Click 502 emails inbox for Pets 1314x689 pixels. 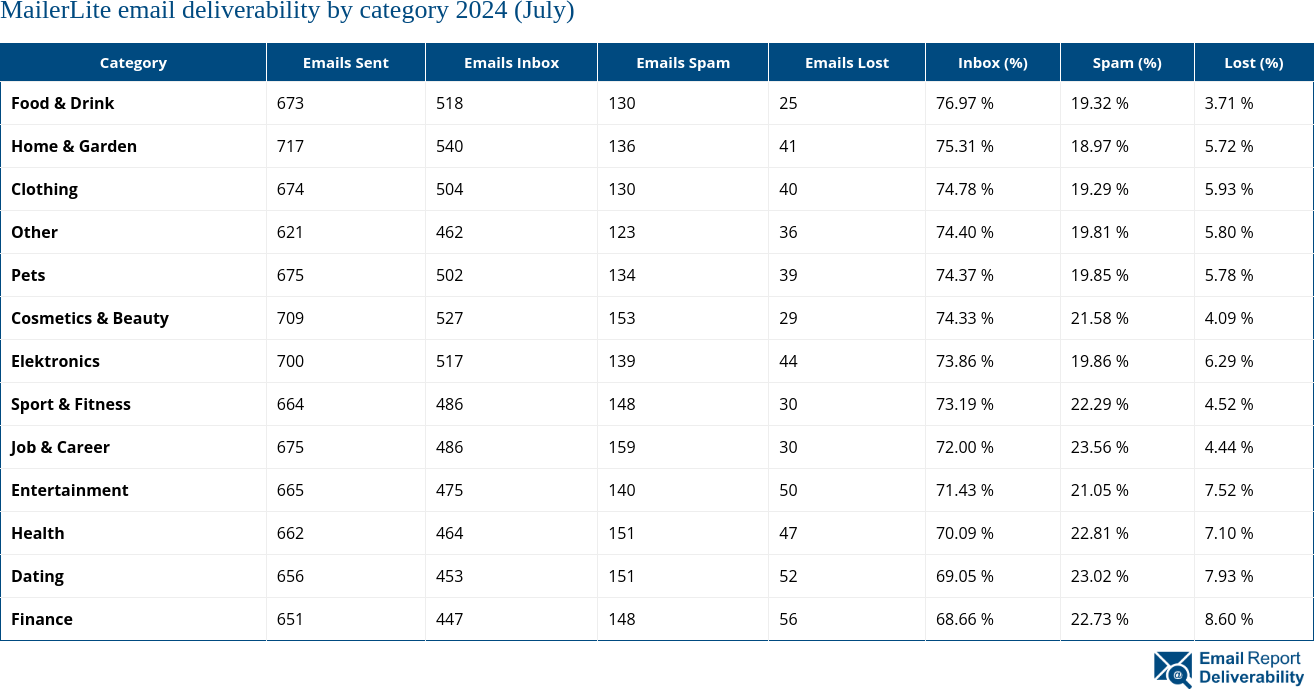coord(449,275)
